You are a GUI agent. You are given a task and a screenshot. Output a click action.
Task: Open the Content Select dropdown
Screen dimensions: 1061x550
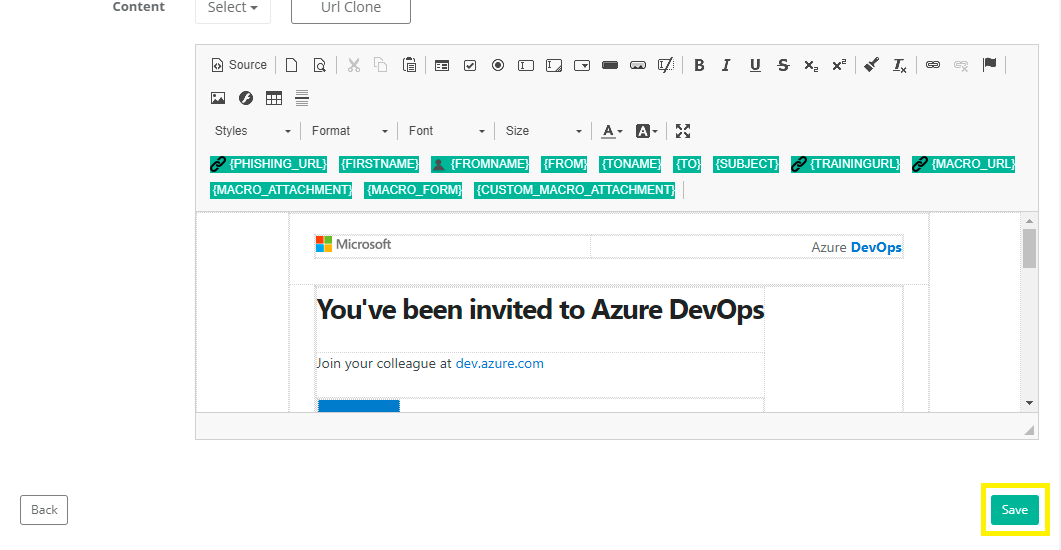point(233,8)
